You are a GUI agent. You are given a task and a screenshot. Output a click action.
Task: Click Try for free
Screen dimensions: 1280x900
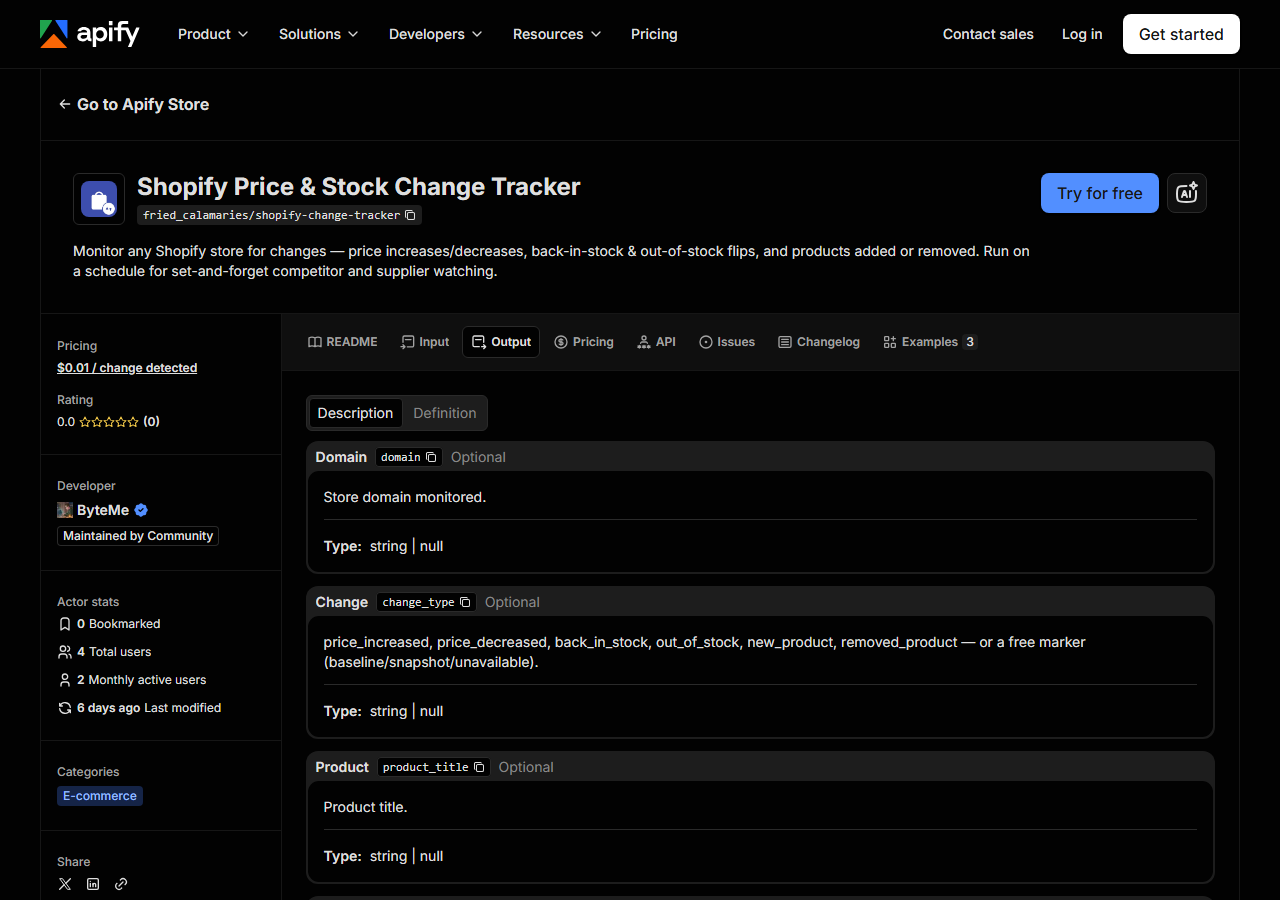tap(1100, 193)
